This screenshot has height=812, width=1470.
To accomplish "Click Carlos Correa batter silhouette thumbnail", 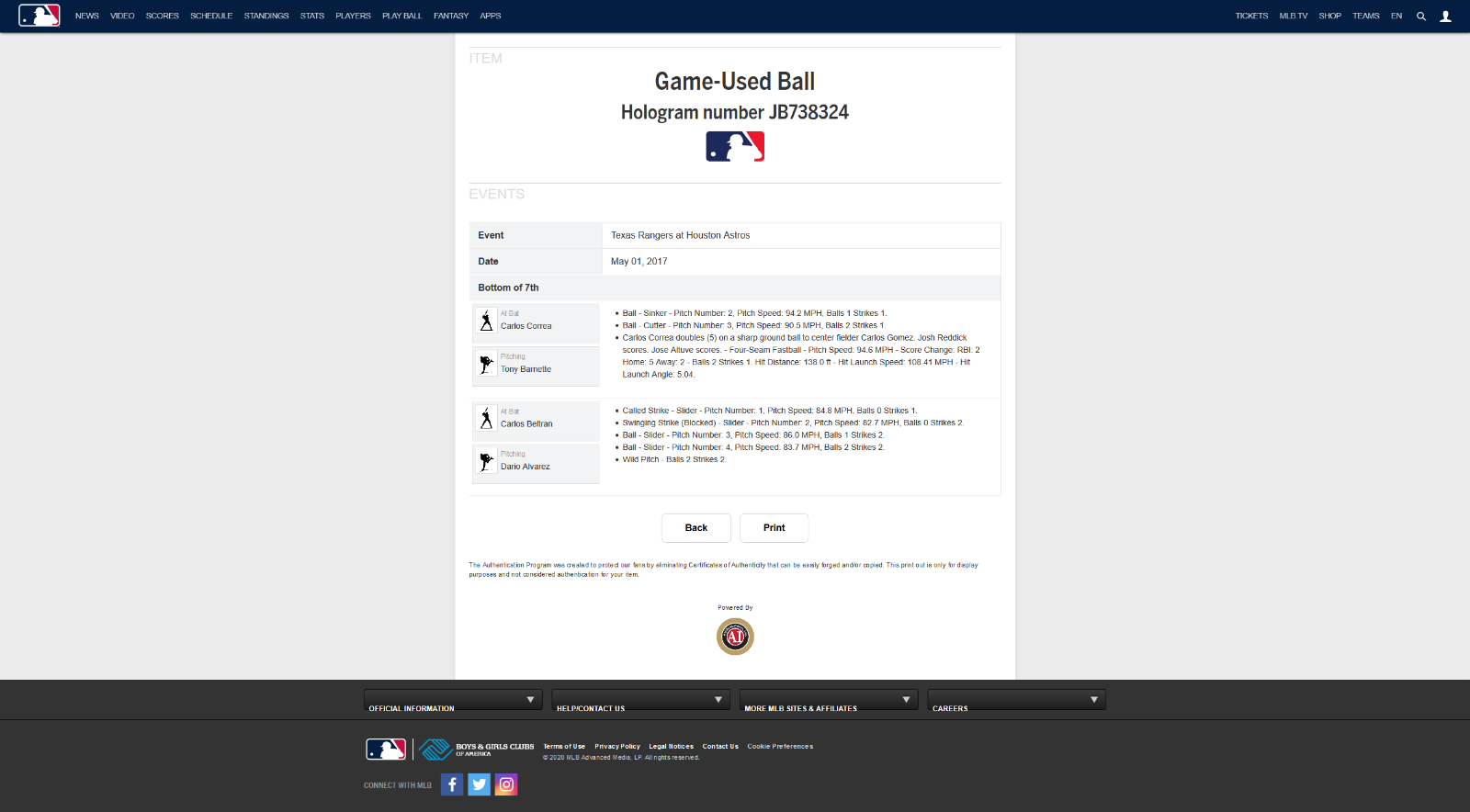I will coord(487,321).
